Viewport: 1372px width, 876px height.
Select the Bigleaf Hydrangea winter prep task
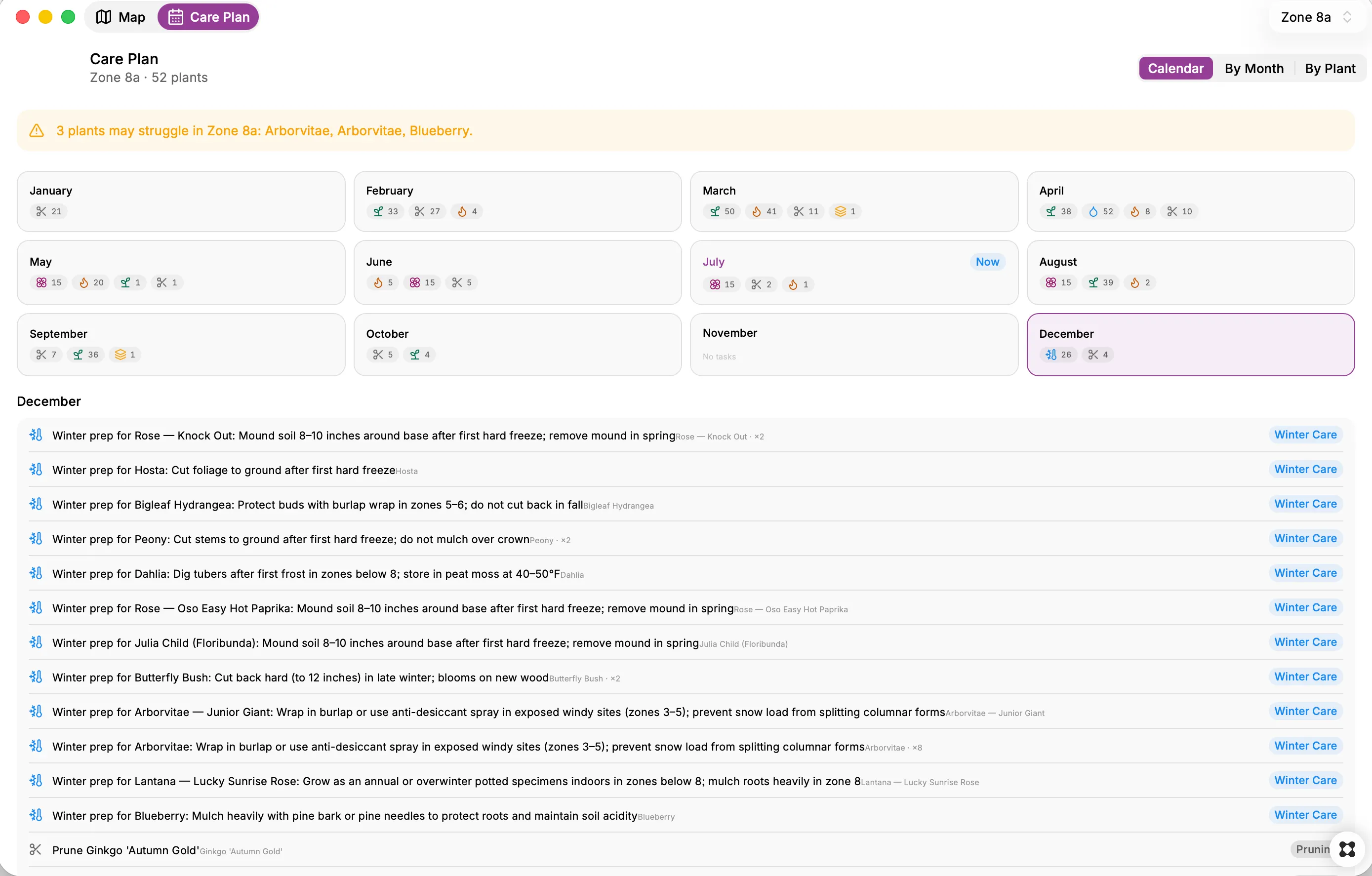pyautogui.click(x=686, y=504)
